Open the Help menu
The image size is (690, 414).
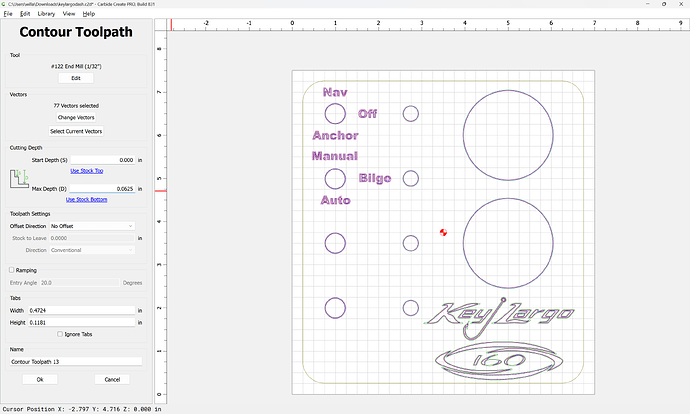point(89,14)
